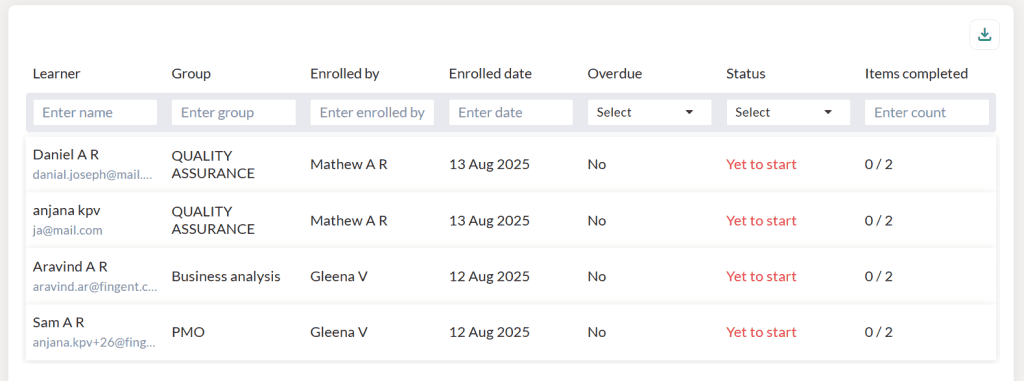This screenshot has height=381, width=1024.
Task: Click email aravind.ar@fingent.c...
Action: tap(95, 287)
